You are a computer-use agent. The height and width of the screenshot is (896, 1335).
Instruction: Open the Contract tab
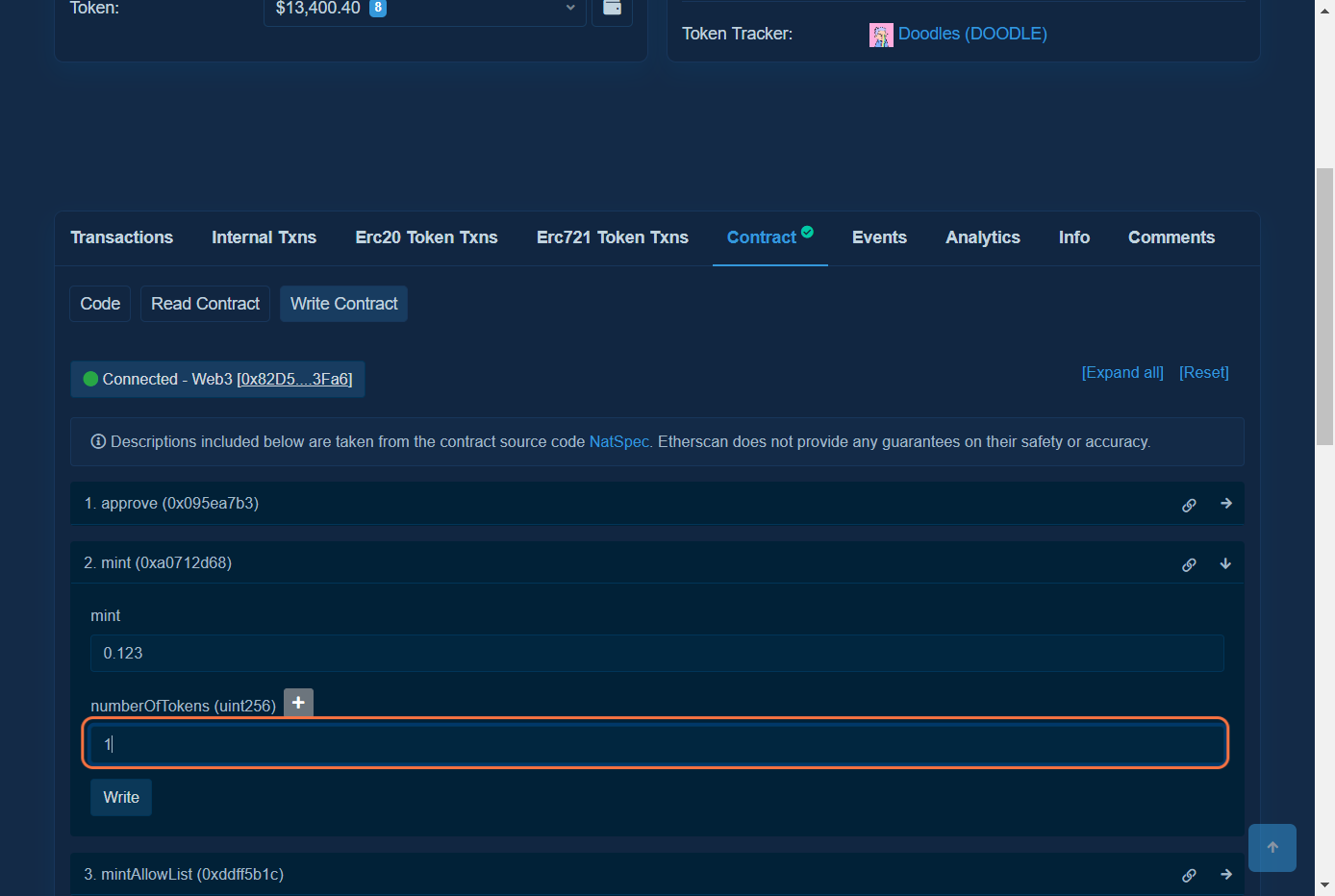762,237
